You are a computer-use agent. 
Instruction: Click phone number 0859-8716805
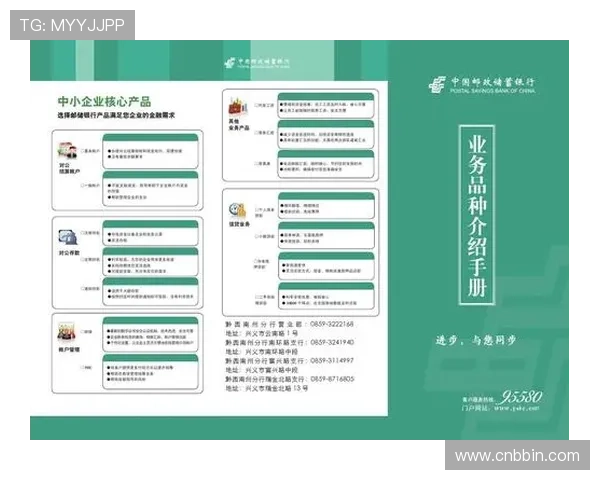coord(333,379)
